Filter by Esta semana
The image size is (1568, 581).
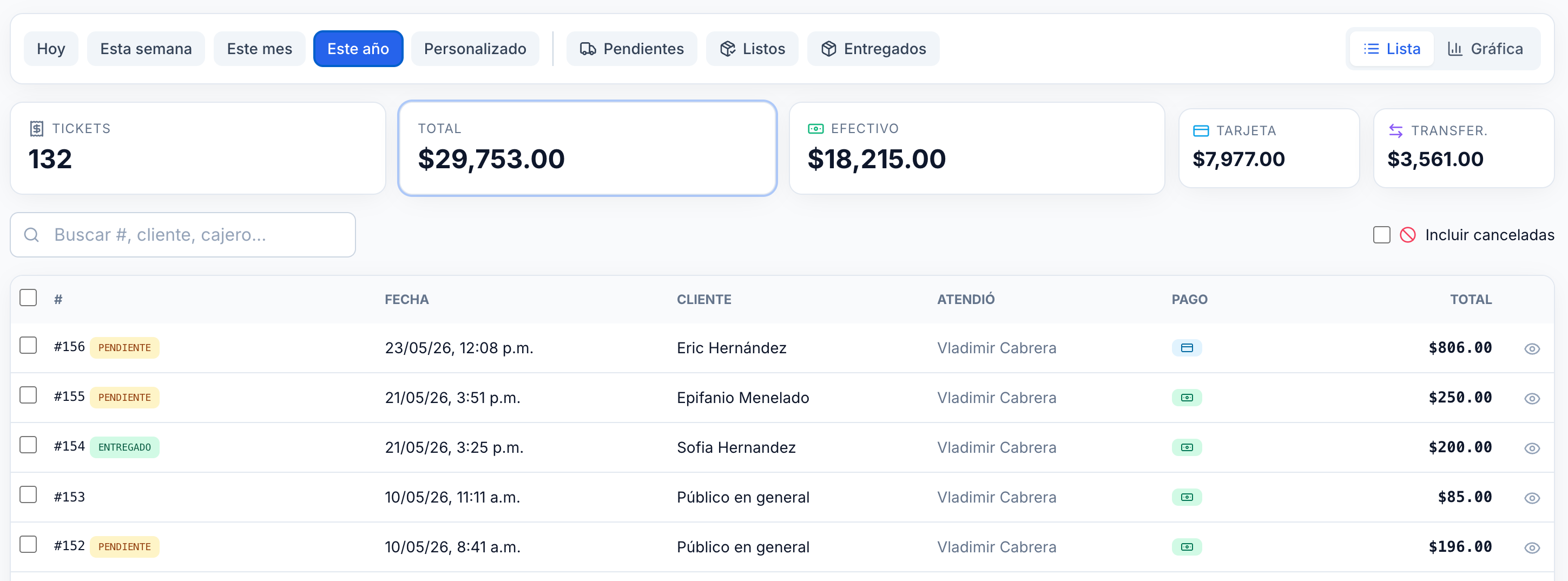click(x=146, y=49)
